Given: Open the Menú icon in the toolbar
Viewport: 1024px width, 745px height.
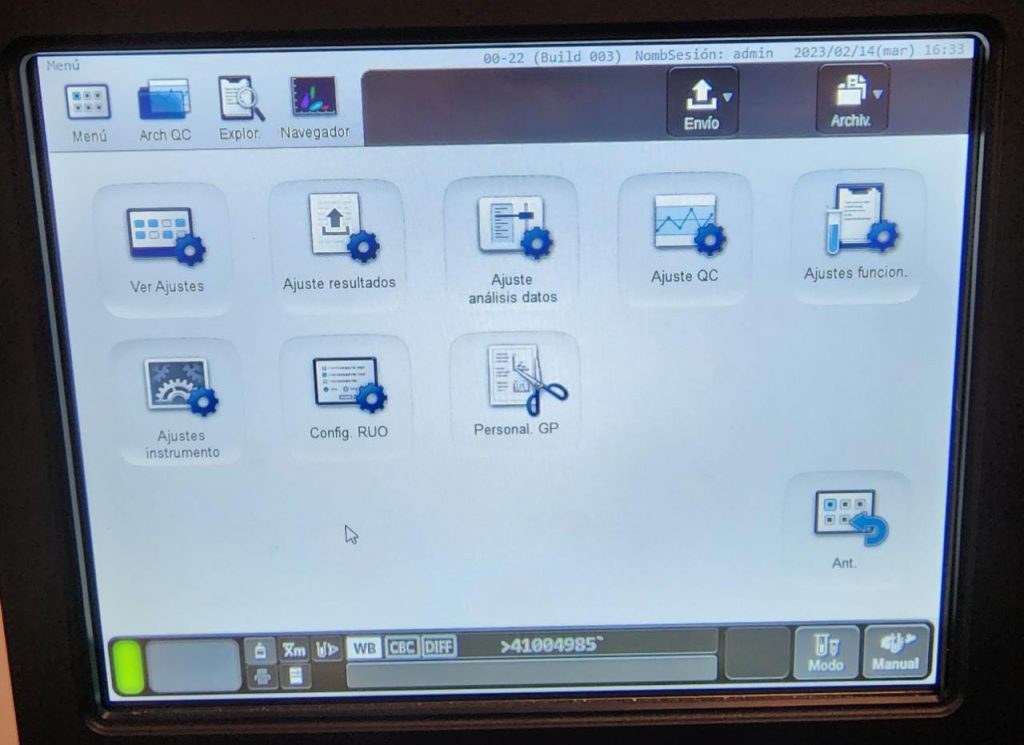Looking at the screenshot, I should [88, 112].
